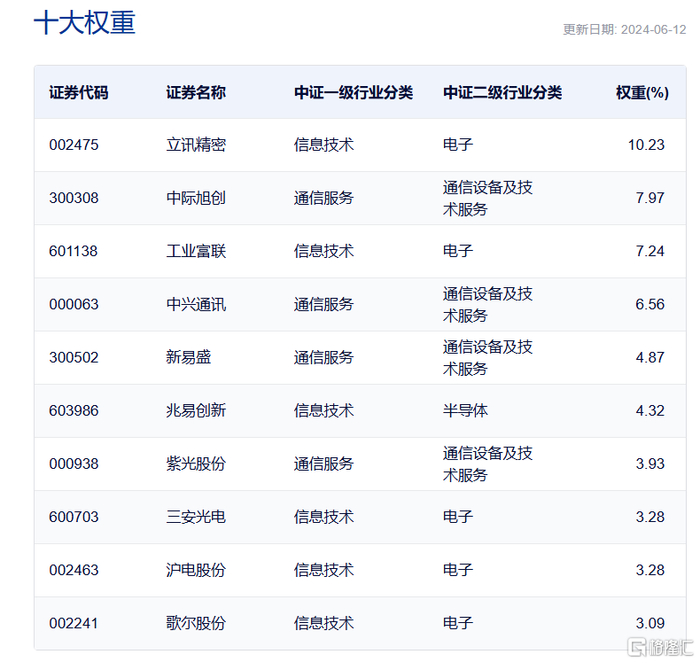The height and width of the screenshot is (663, 700).
Task: Click stock name 新易盛
Action: coord(188,358)
